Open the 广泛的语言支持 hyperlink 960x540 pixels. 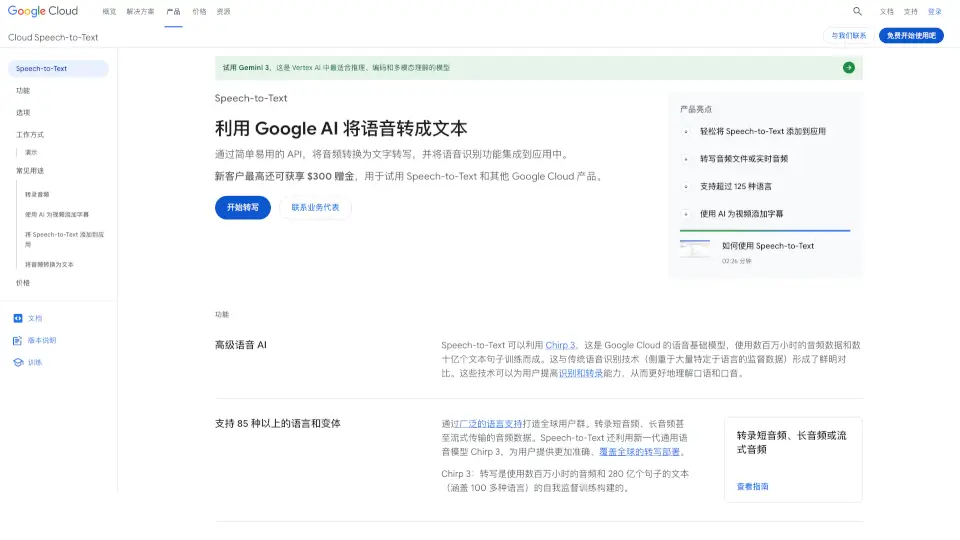click(x=490, y=424)
